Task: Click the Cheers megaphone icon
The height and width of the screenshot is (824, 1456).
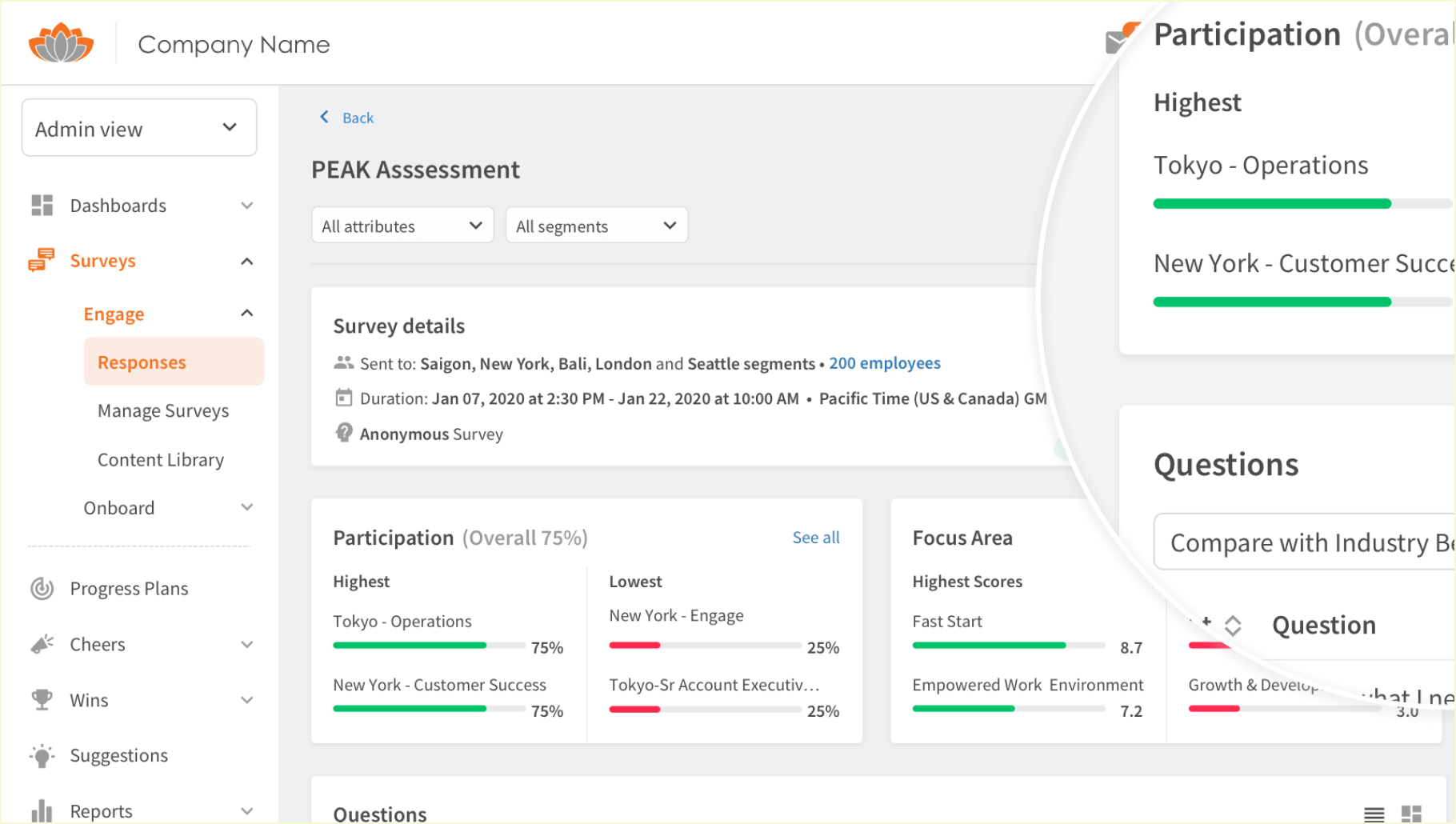Action: (41, 644)
